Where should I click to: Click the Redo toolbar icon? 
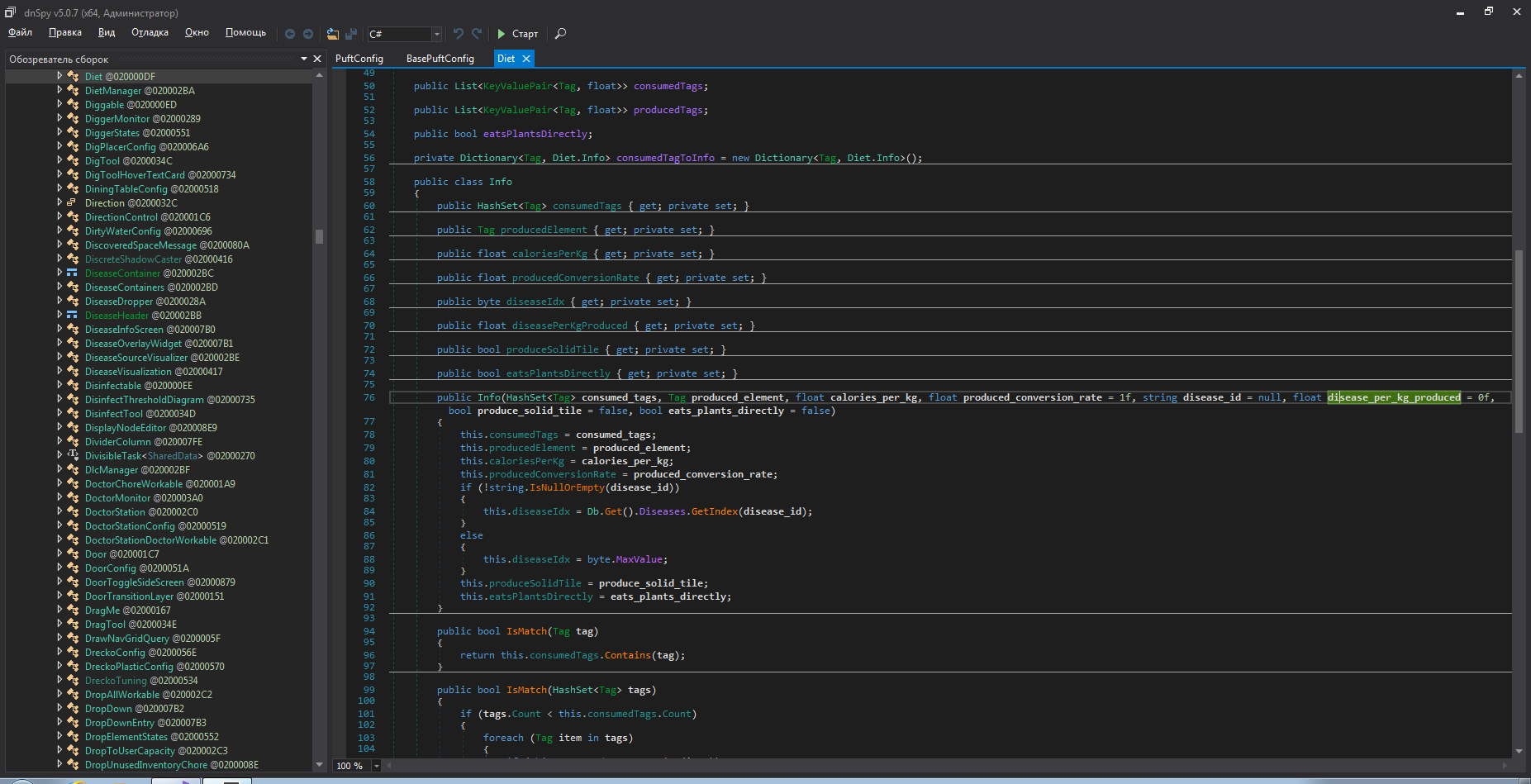click(477, 34)
